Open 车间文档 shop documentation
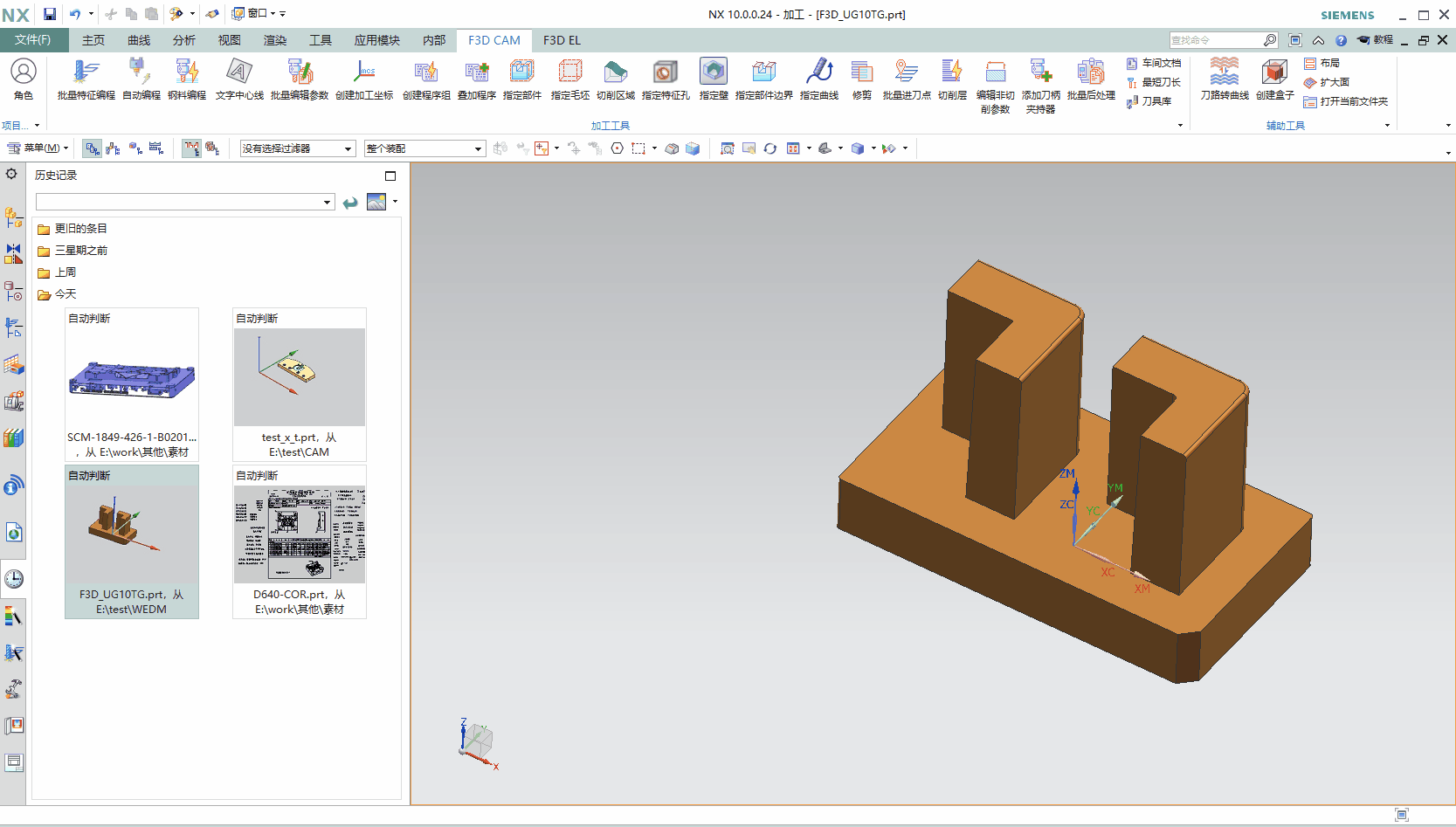Screen dimensions: 1456x827 click(x=1153, y=63)
